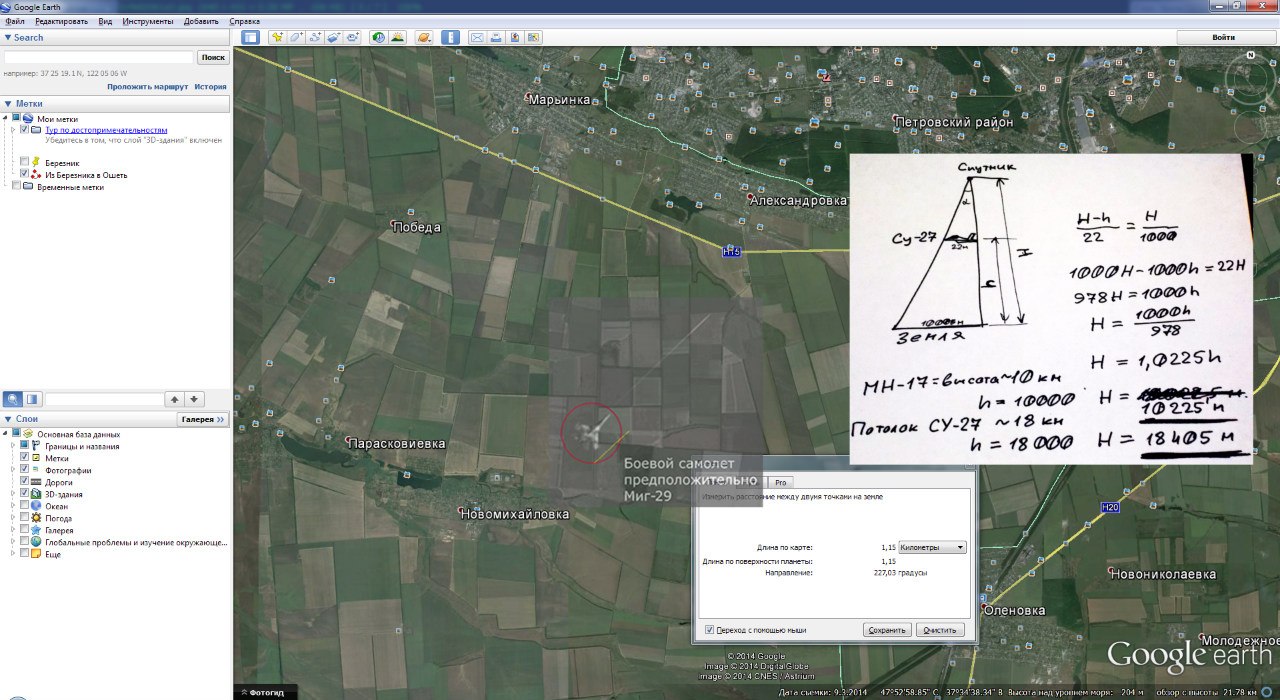Select the Add Image Overlay tool
This screenshot has width=1280, height=700.
click(x=334, y=37)
